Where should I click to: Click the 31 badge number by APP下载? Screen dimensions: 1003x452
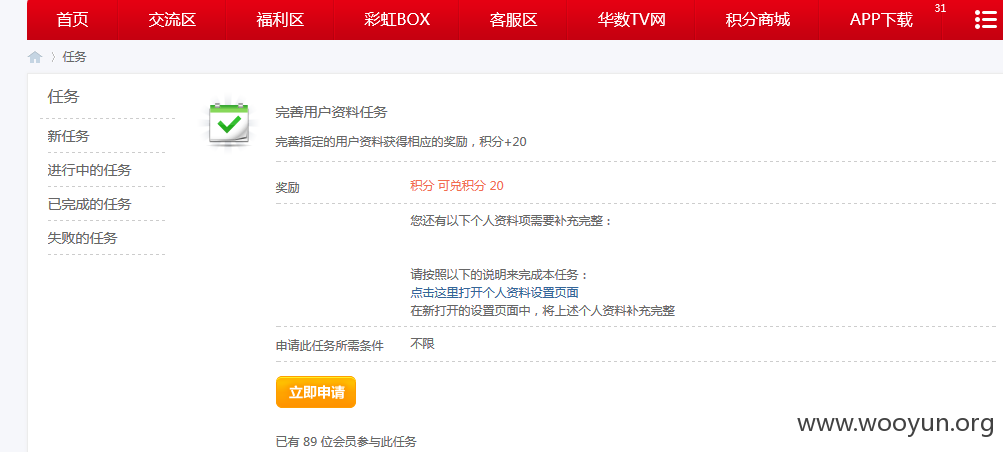tap(940, 8)
